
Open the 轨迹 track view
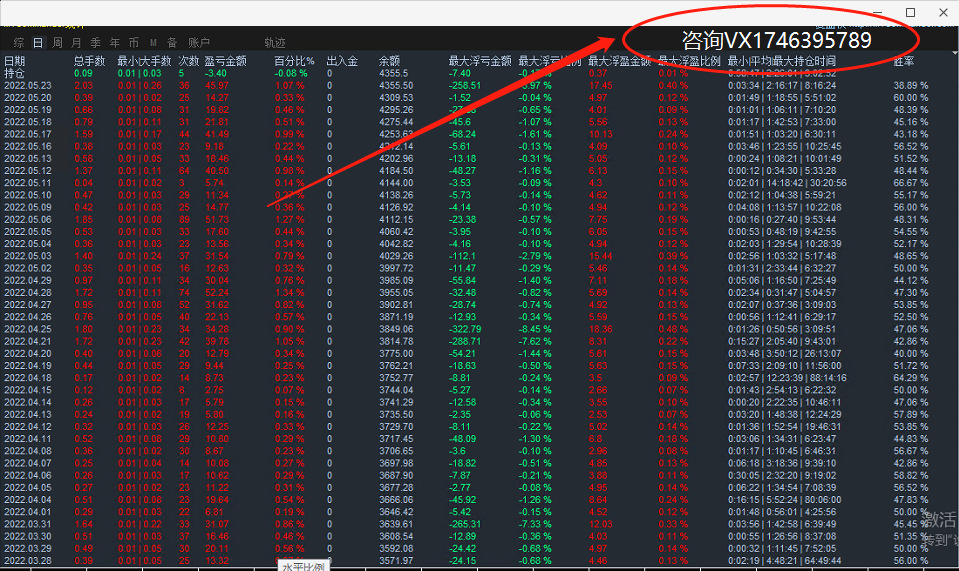[274, 43]
